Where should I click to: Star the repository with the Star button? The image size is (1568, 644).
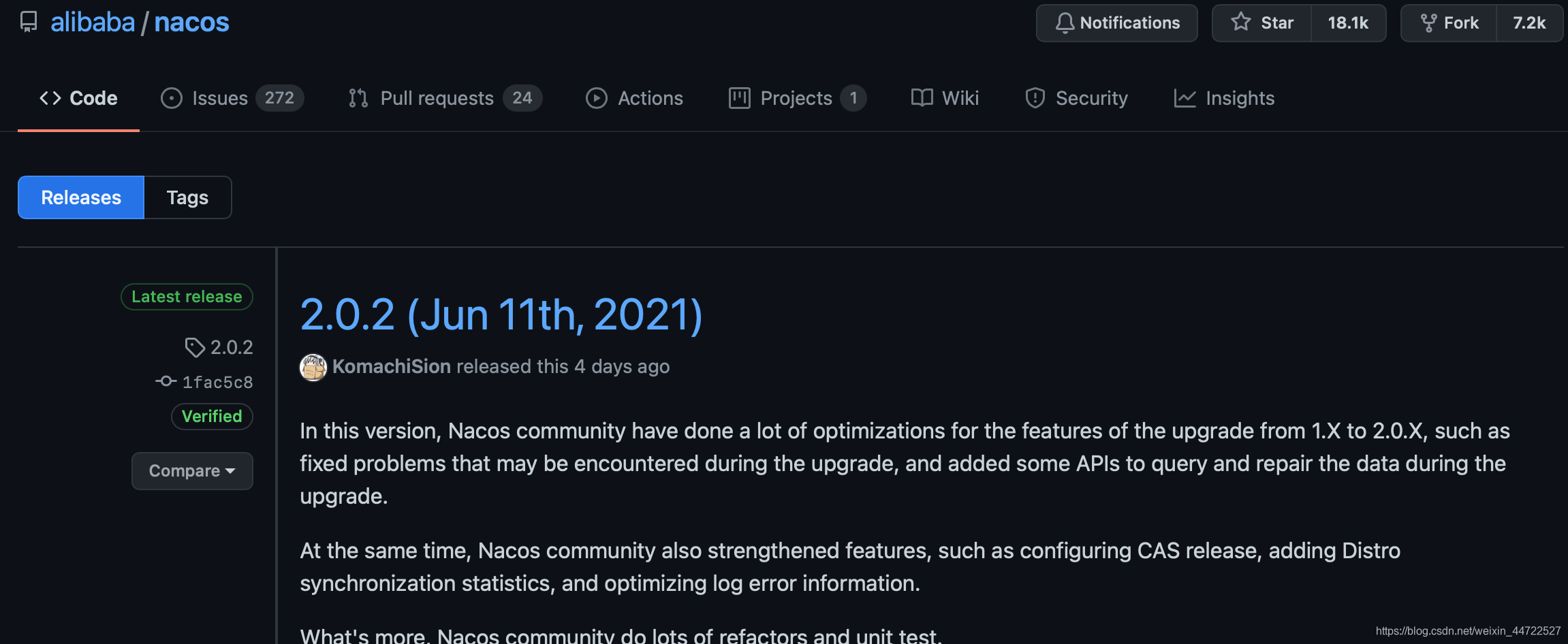click(x=1261, y=23)
